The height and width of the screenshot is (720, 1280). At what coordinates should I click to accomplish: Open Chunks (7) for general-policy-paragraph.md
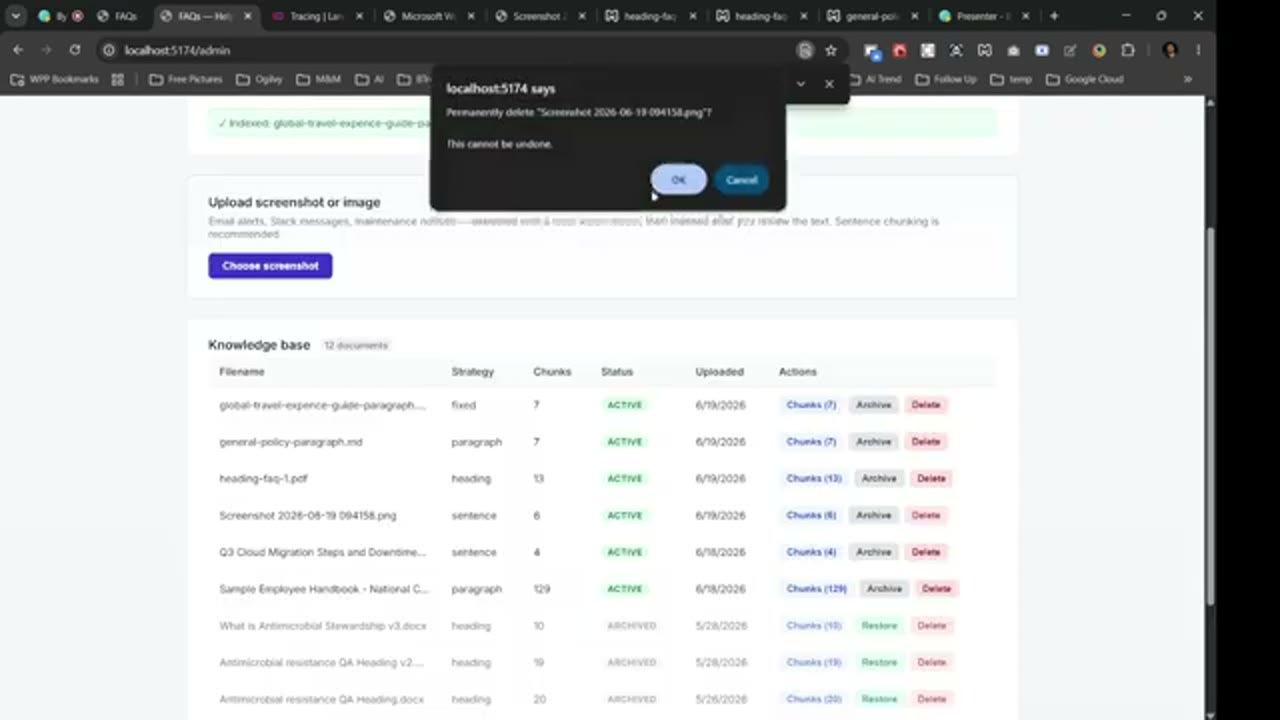coord(811,442)
